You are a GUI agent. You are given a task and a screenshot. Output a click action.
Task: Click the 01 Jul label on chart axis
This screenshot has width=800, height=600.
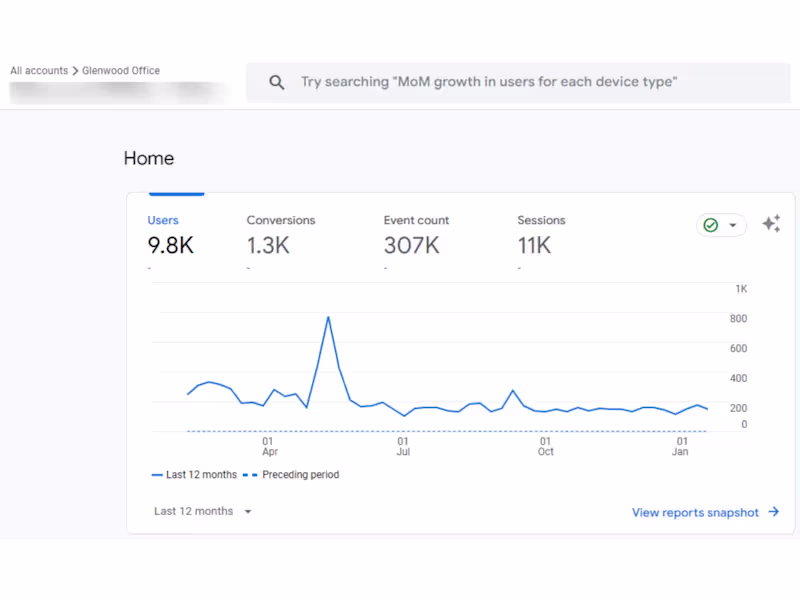403,446
